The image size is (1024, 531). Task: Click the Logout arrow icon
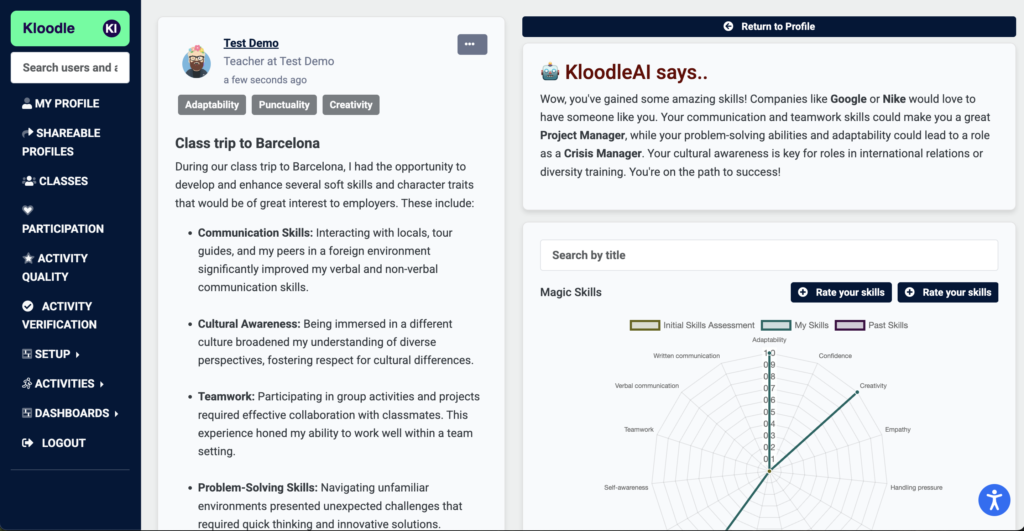point(27,443)
